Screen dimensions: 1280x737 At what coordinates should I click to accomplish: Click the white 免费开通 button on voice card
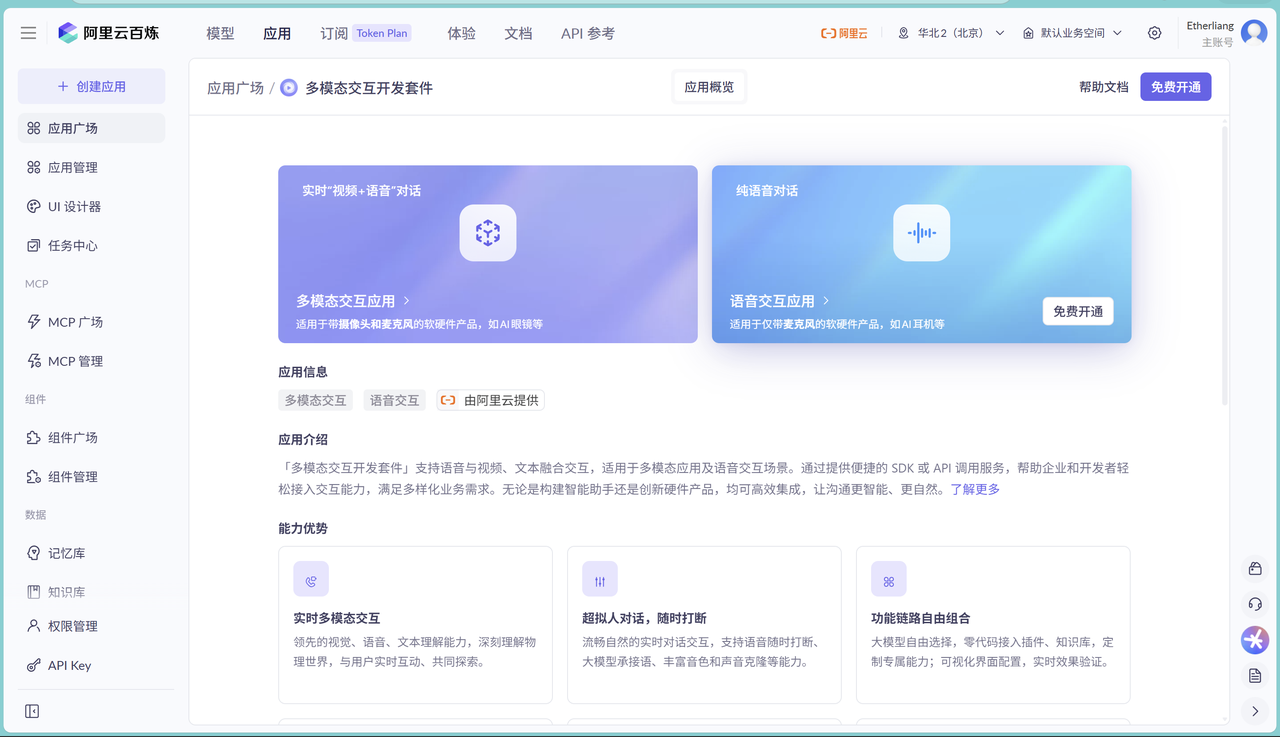click(1078, 311)
